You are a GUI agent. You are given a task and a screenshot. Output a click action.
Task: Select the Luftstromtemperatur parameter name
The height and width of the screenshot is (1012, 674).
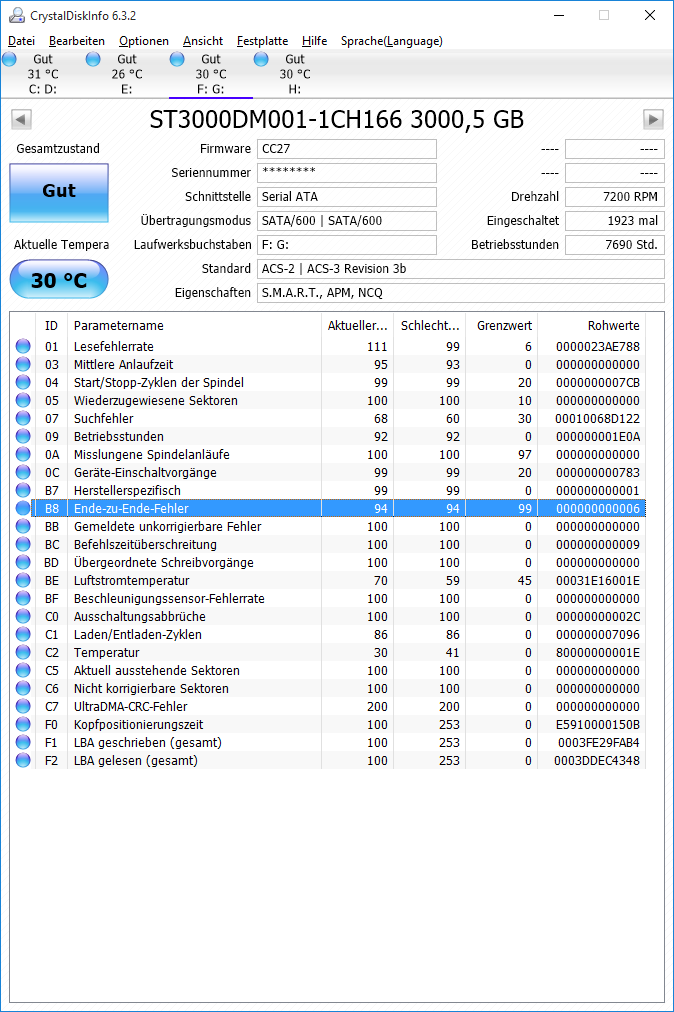[132, 581]
